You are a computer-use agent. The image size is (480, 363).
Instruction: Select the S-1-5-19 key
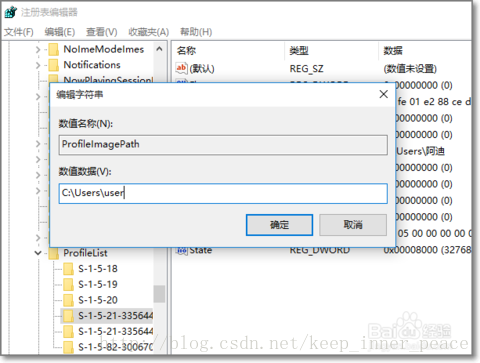[x=98, y=284]
